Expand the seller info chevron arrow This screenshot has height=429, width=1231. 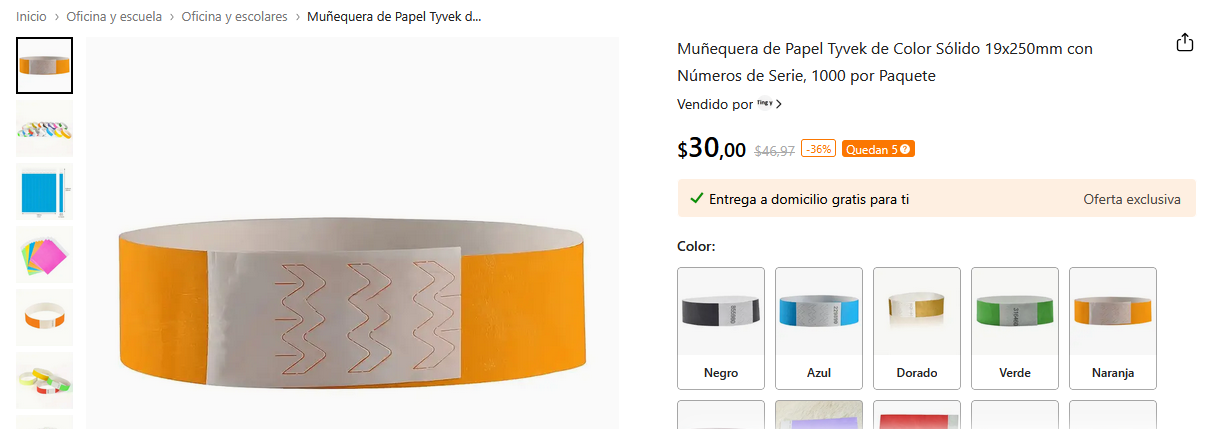779,104
